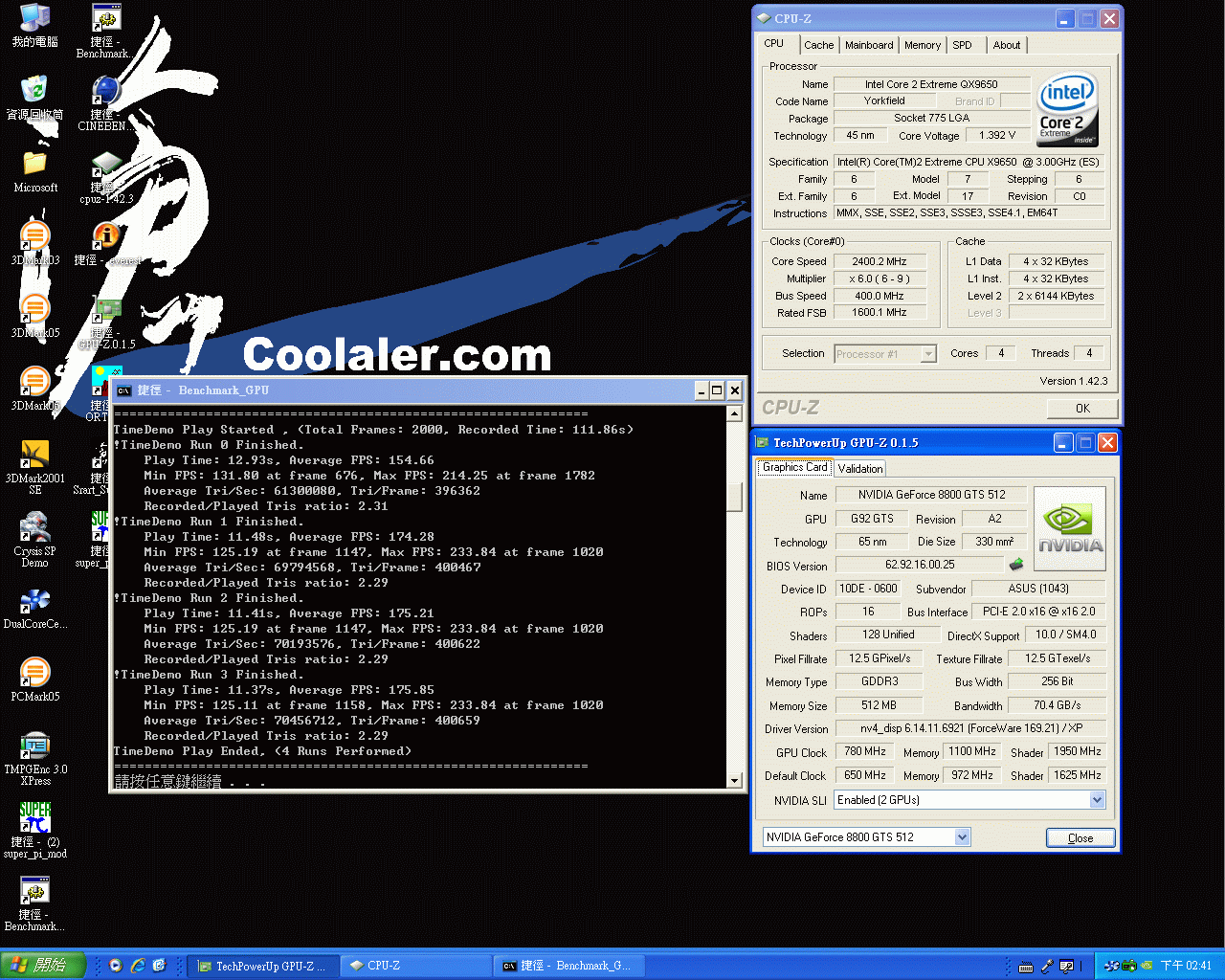Switch to Validation tab in GPU-Z

860,469
